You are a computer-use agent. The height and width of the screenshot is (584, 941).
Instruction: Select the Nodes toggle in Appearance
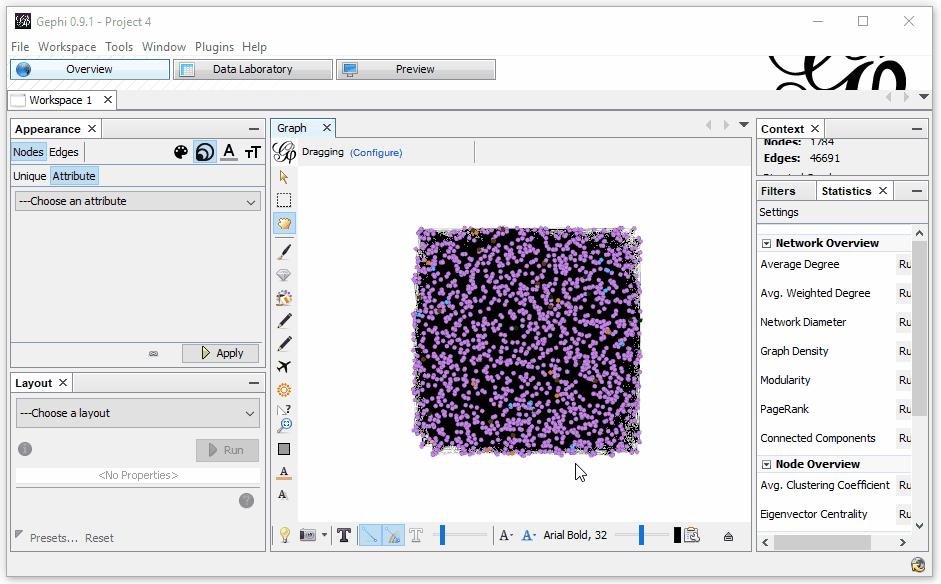coord(28,152)
